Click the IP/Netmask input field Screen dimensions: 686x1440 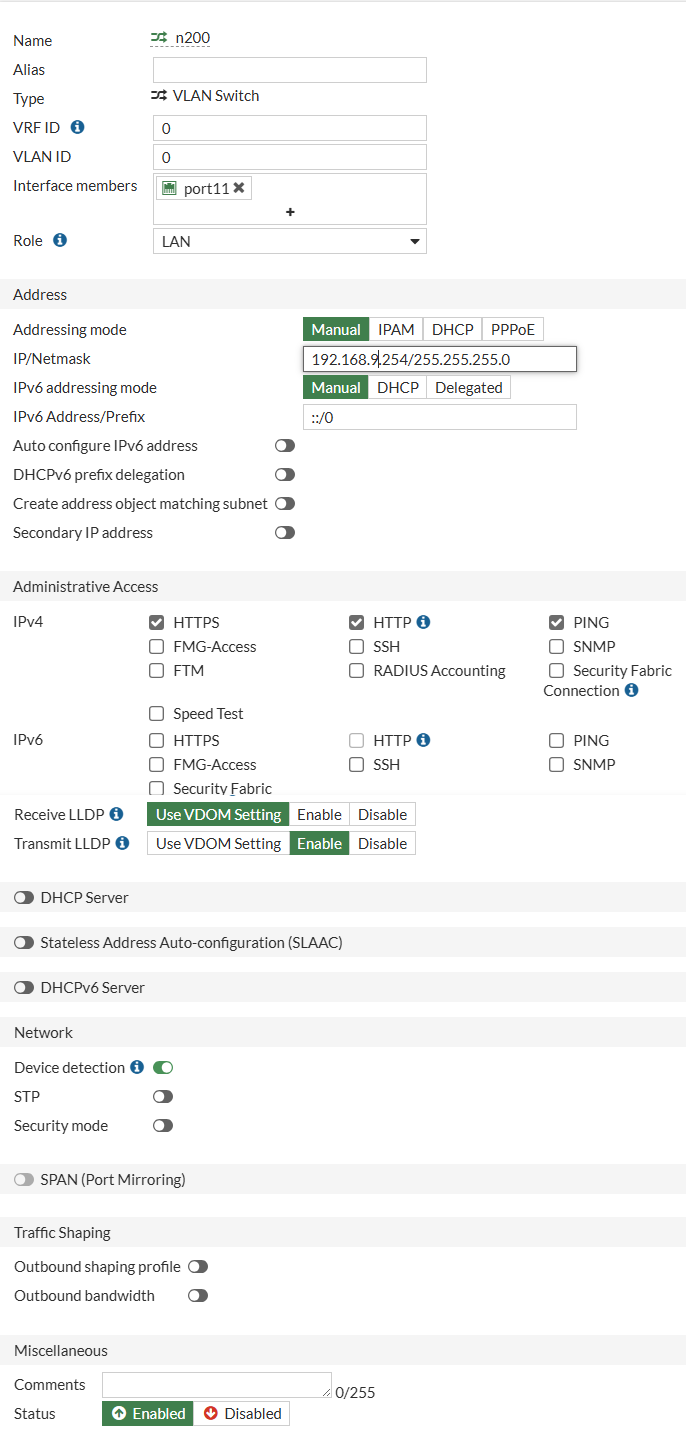coord(440,359)
